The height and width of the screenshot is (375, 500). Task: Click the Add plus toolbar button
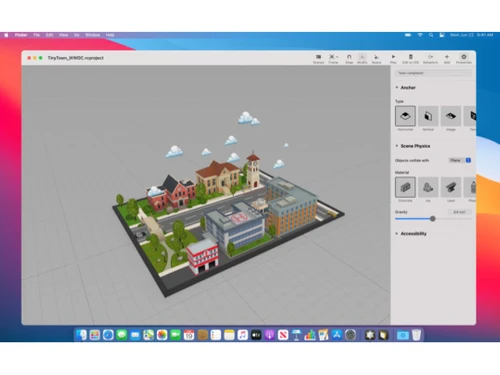click(x=447, y=59)
